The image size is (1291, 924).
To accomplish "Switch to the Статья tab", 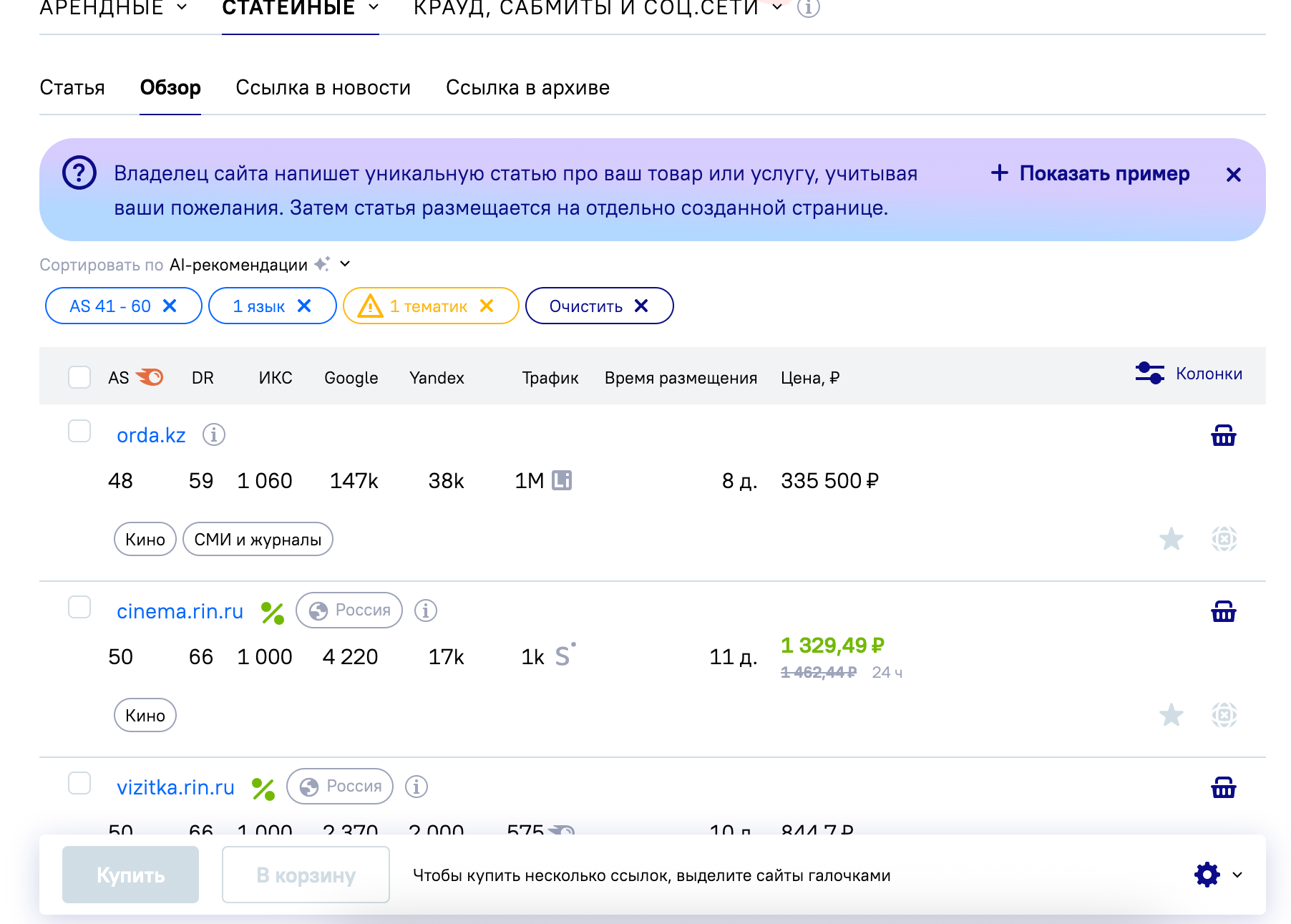I will coord(72,88).
